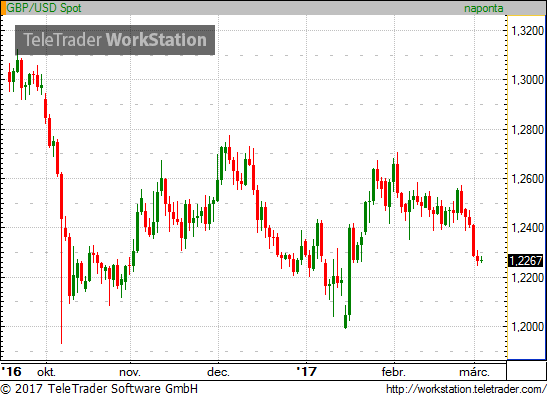Image resolution: width=547 pixels, height=398 pixels.
Task: Click the current price label 1,2267
Action: click(x=526, y=261)
